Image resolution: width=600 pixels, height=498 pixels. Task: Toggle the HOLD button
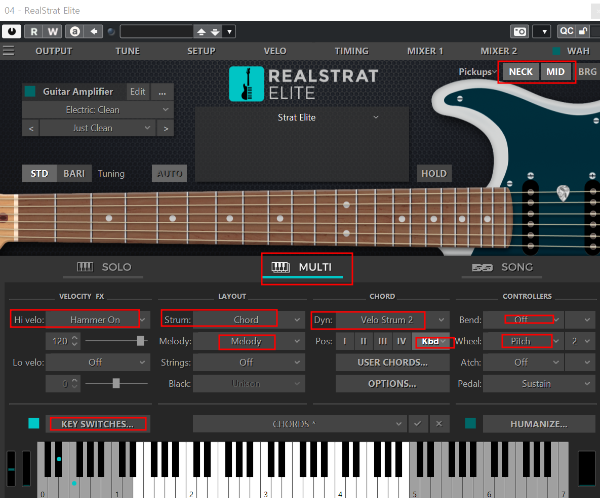click(x=434, y=174)
